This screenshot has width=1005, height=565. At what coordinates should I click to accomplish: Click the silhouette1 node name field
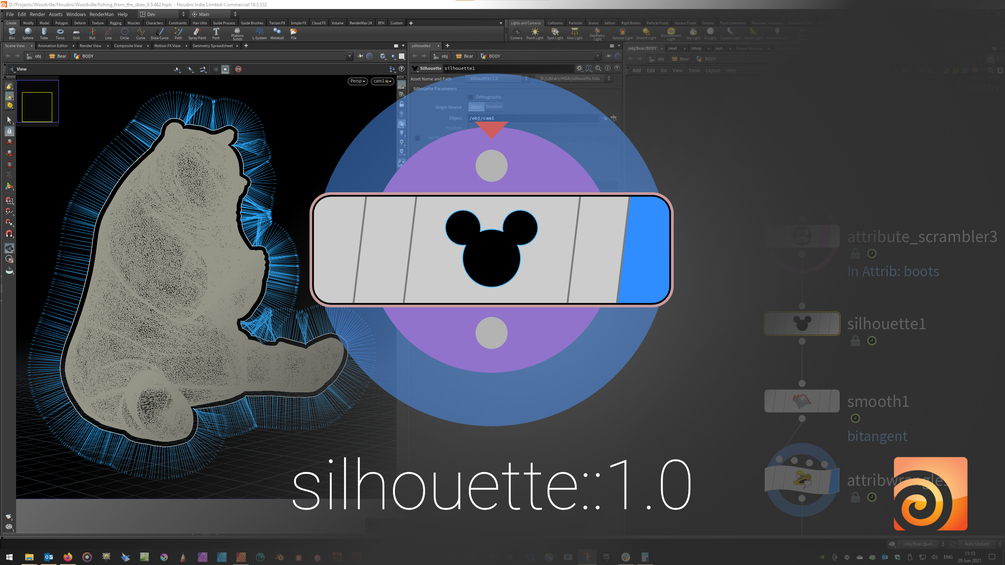pyautogui.click(x=509, y=68)
